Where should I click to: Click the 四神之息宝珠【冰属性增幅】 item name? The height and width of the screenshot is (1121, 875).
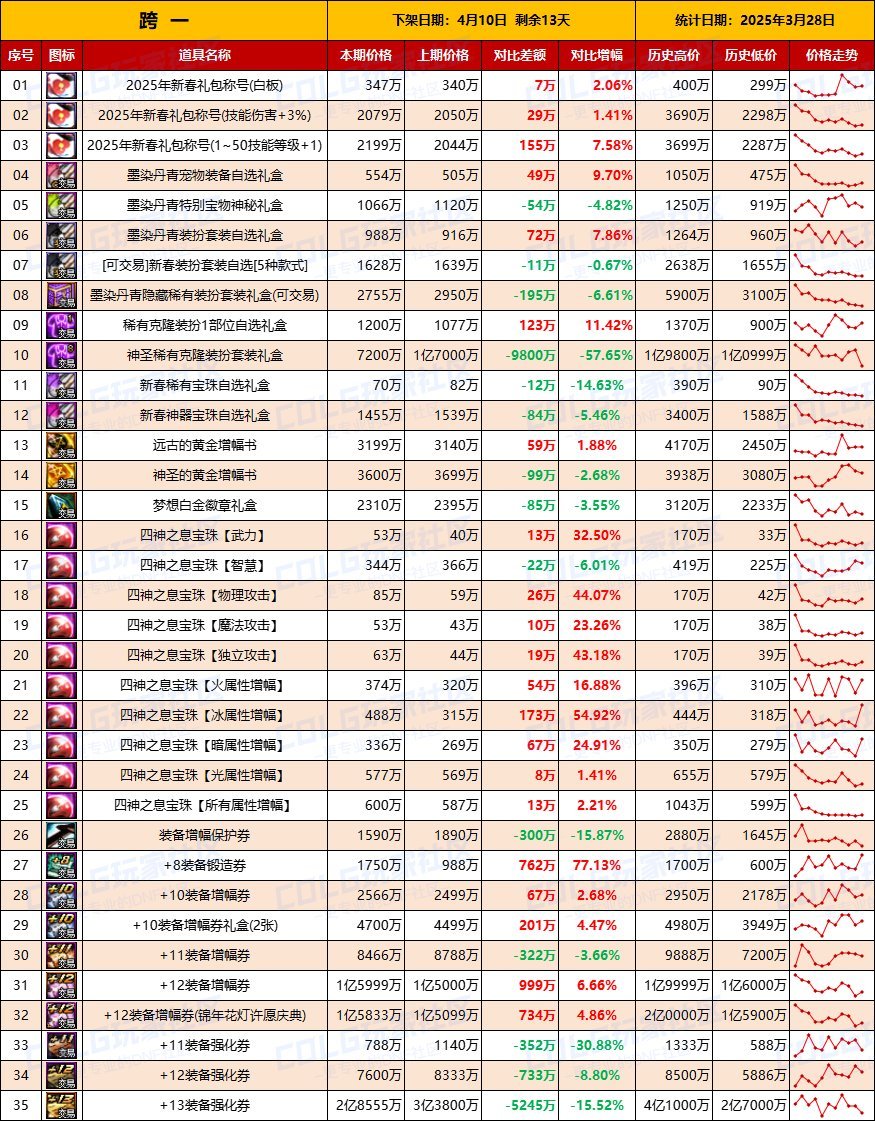(204, 716)
